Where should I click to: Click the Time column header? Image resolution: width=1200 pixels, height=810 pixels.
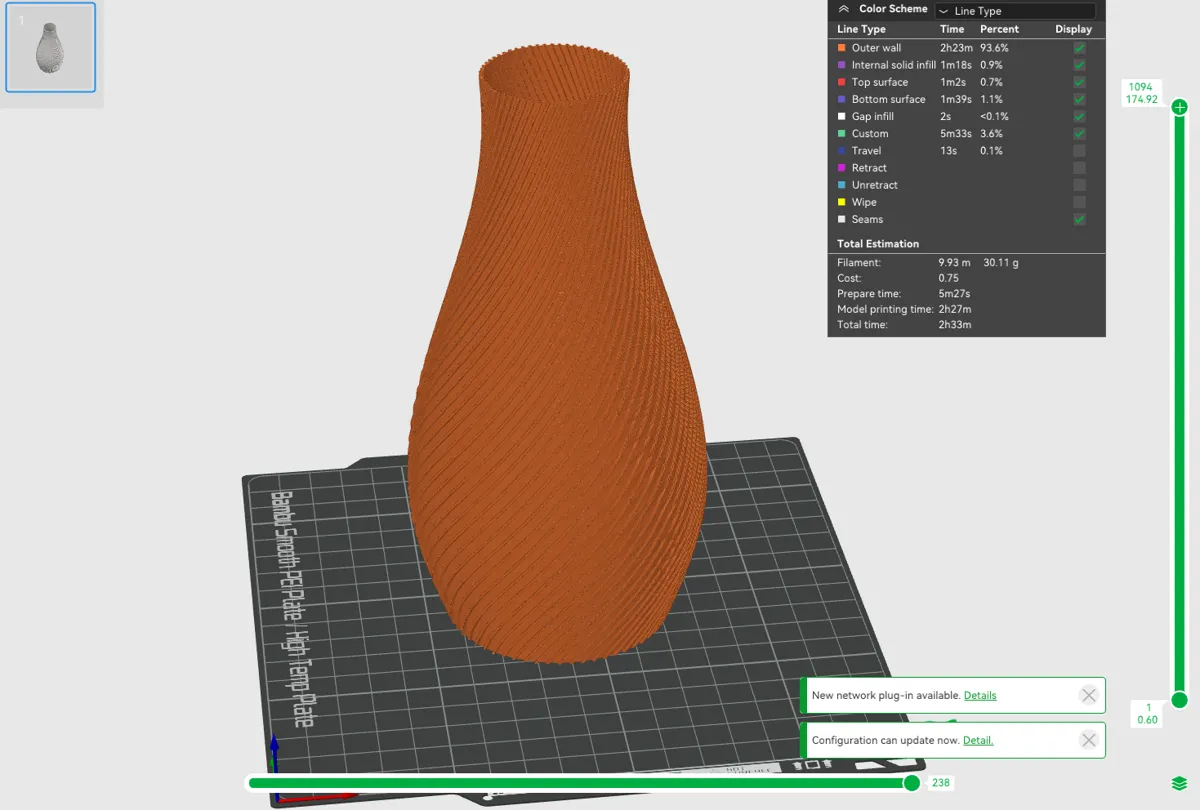tap(952, 29)
